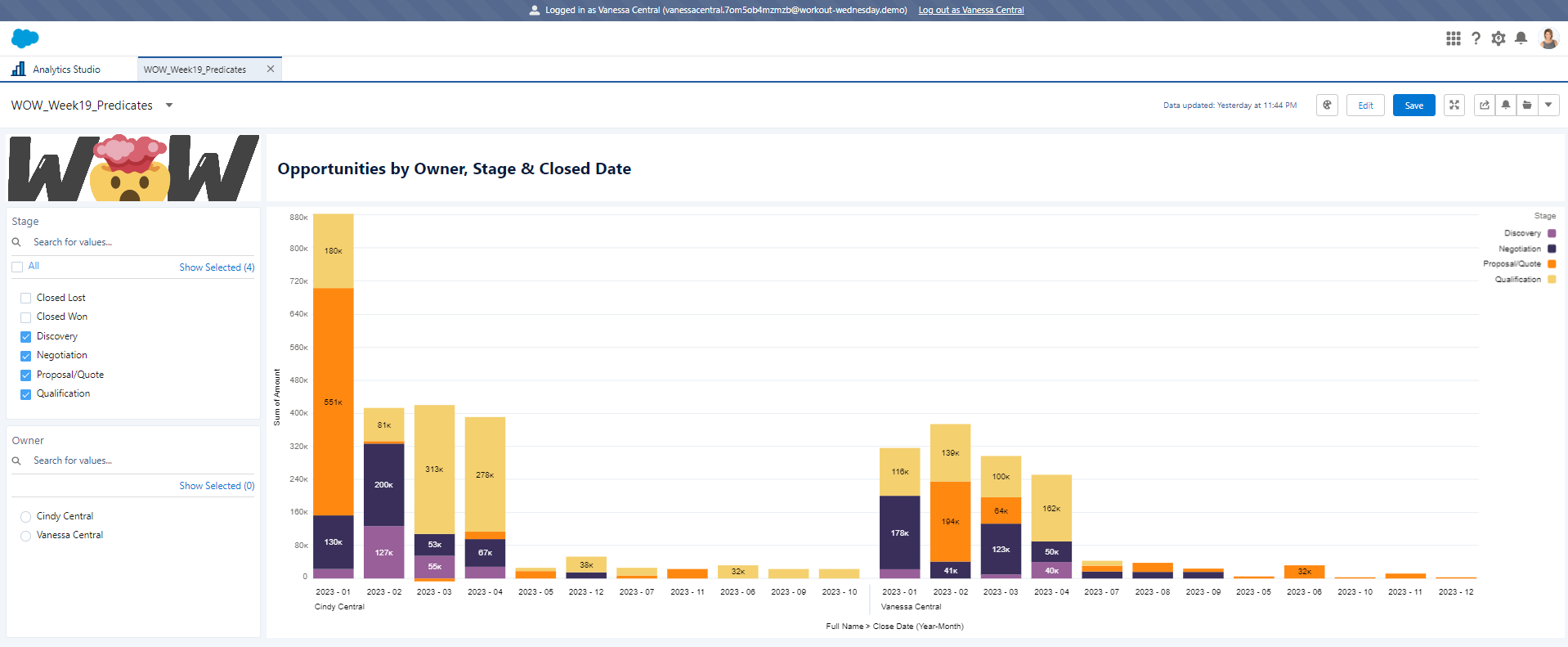The height and width of the screenshot is (647, 1568).
Task: Click the chart title Opportunities by Owner
Action: pyautogui.click(x=454, y=168)
